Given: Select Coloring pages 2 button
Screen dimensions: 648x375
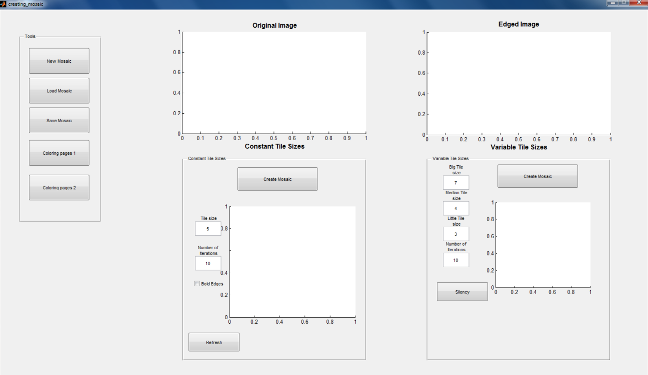Looking at the screenshot, I should click(x=59, y=188).
